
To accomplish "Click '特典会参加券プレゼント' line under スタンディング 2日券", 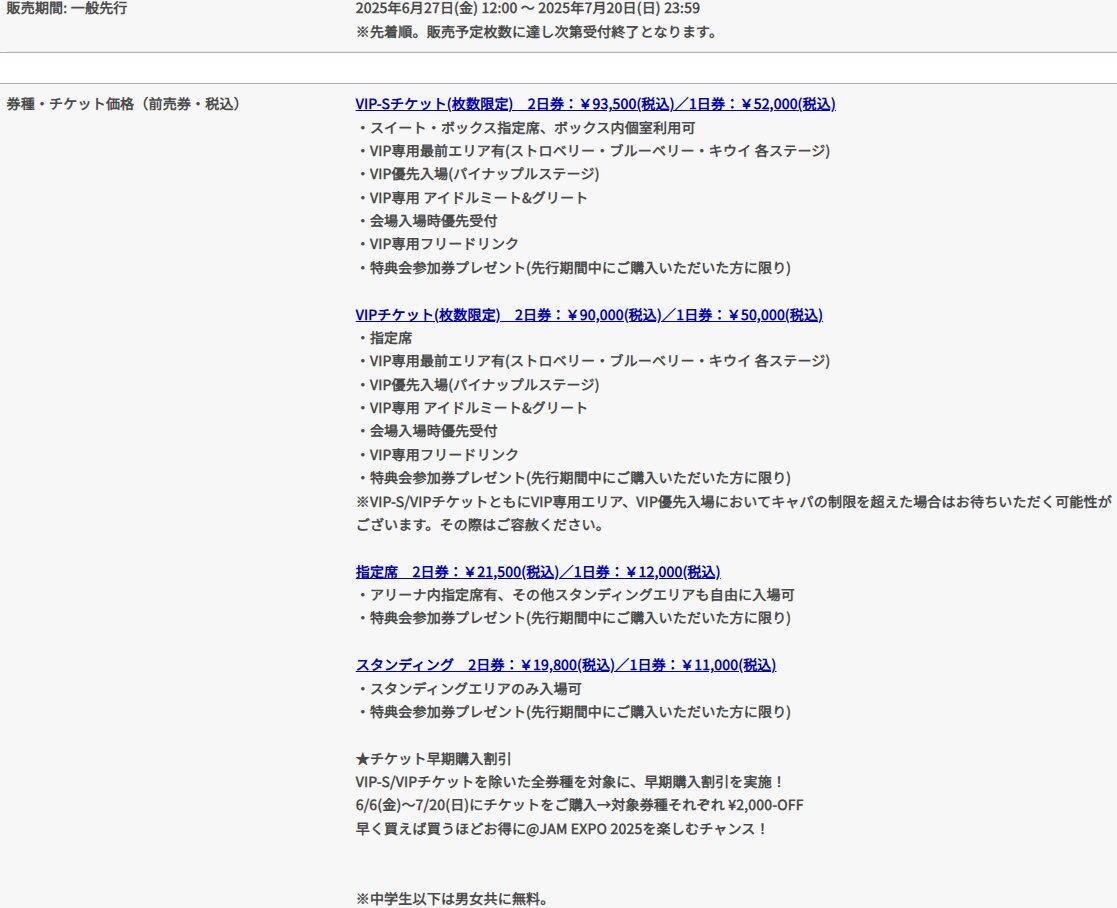I will (573, 711).
